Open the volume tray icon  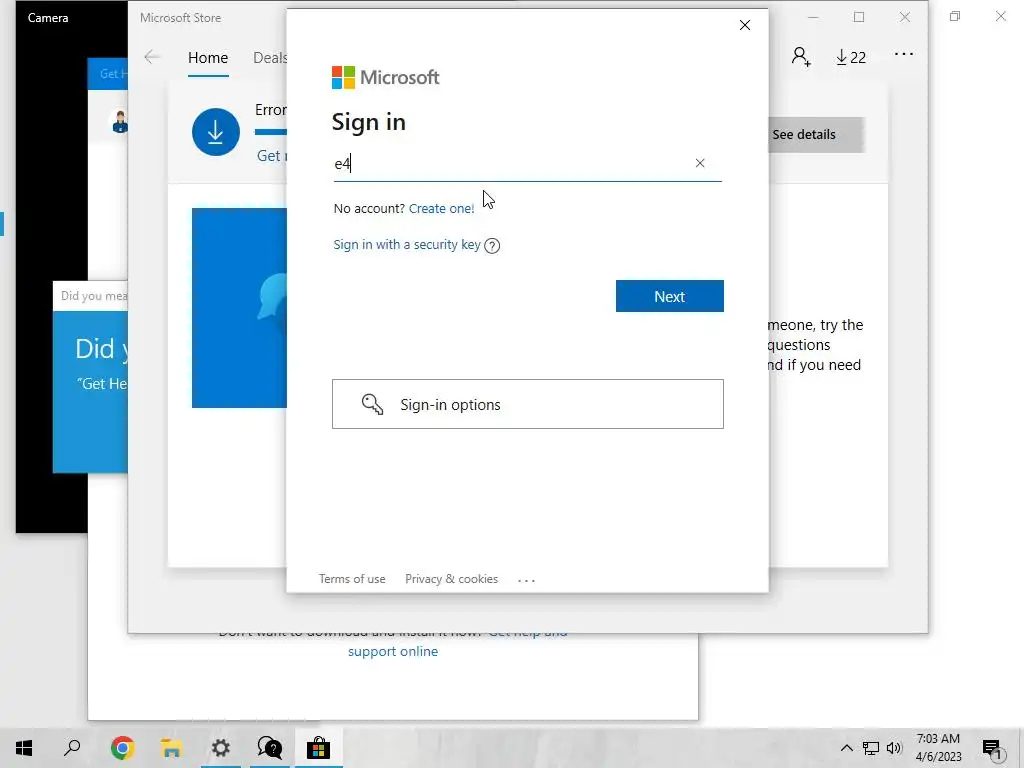pyautogui.click(x=894, y=748)
